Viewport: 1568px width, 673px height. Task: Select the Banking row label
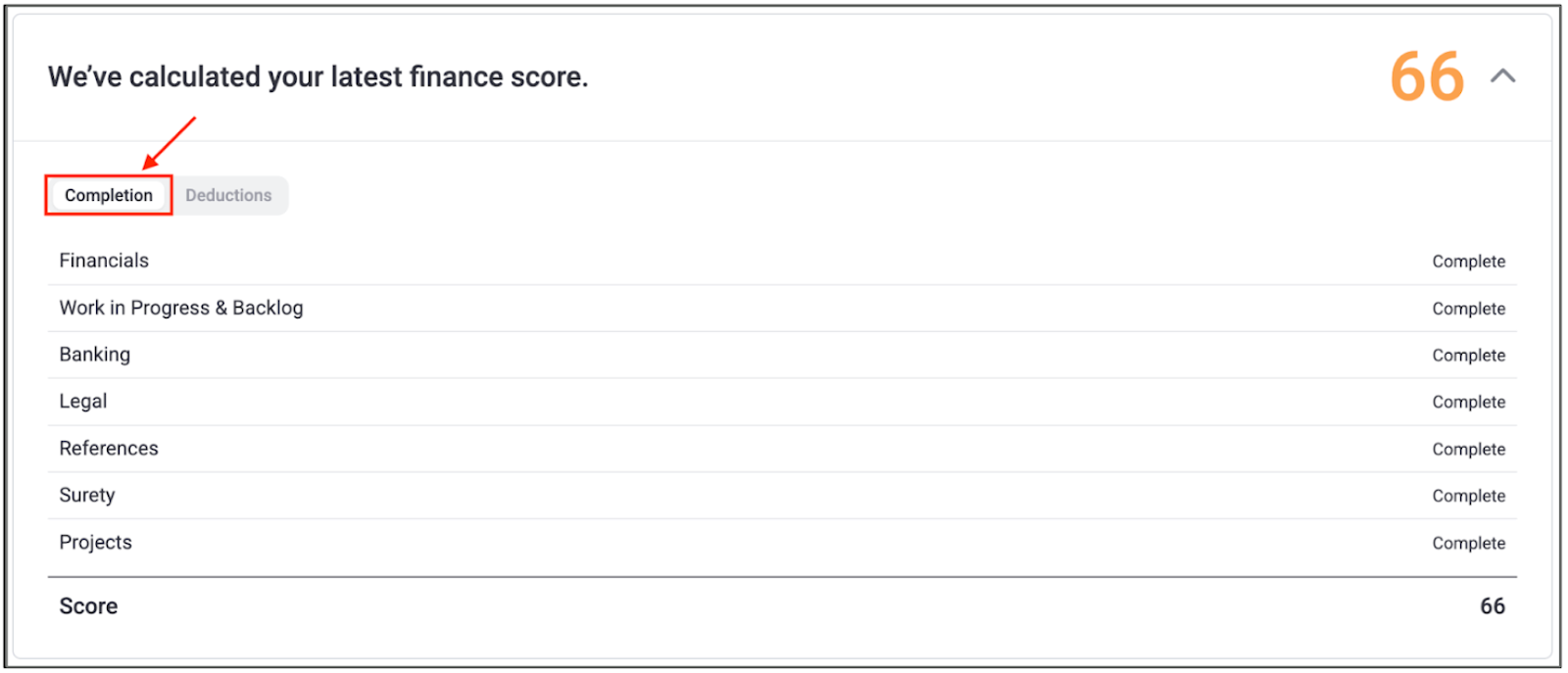pyautogui.click(x=94, y=355)
